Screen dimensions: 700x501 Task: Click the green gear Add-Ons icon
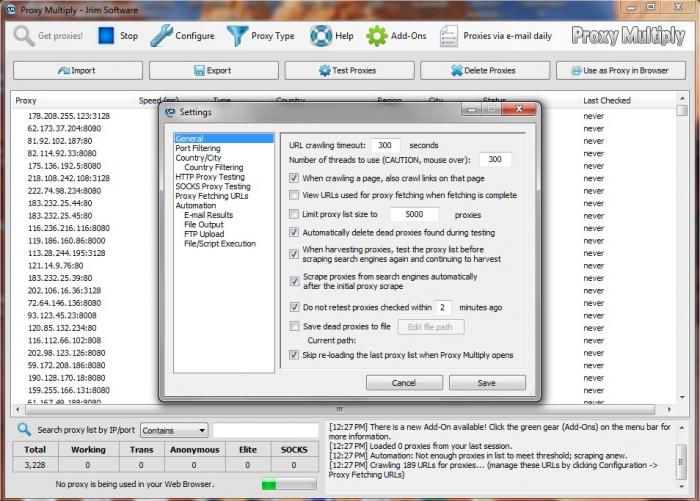[376, 36]
